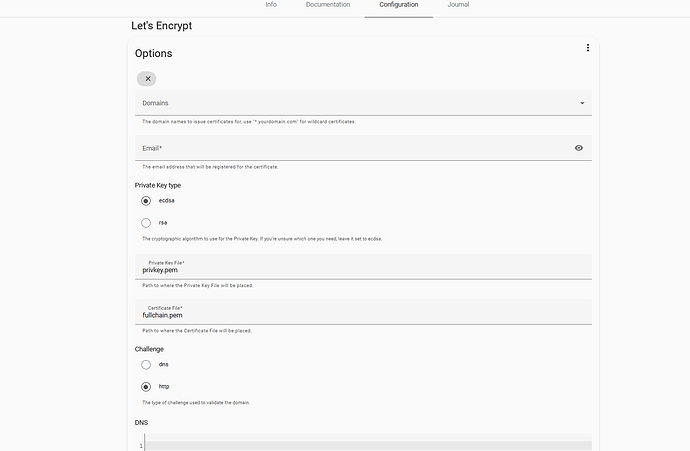Click the 'Challenge' section label
Screen dimensions: 690x451
tap(149, 349)
